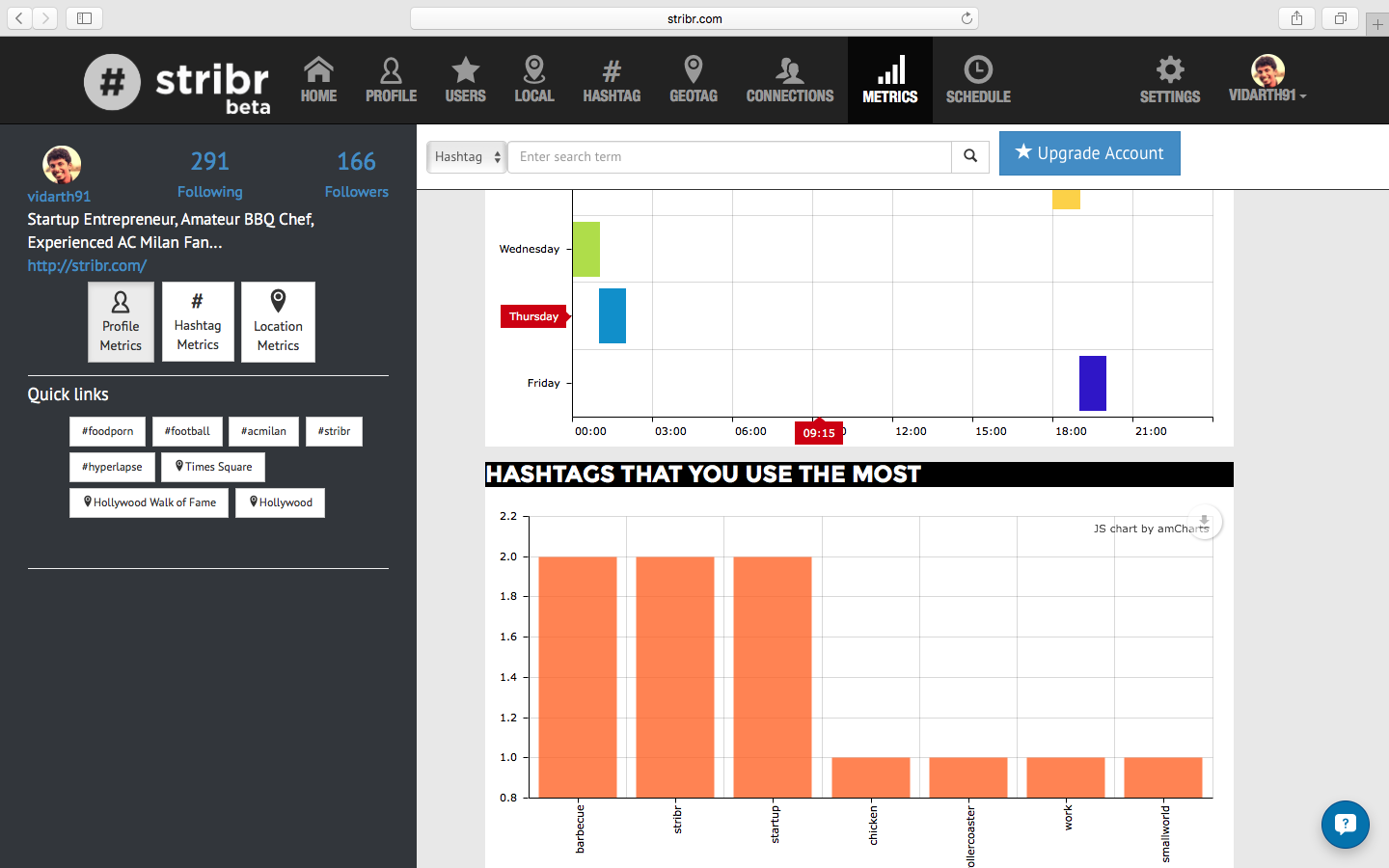Open #foodporn quick link

point(107,431)
